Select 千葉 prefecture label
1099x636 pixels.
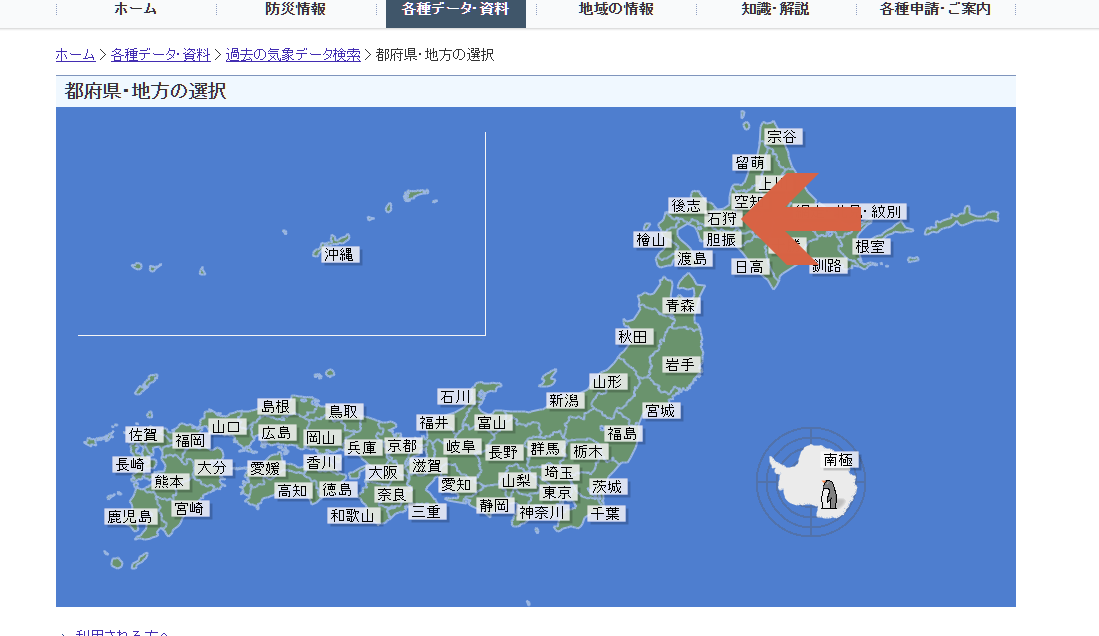605,514
